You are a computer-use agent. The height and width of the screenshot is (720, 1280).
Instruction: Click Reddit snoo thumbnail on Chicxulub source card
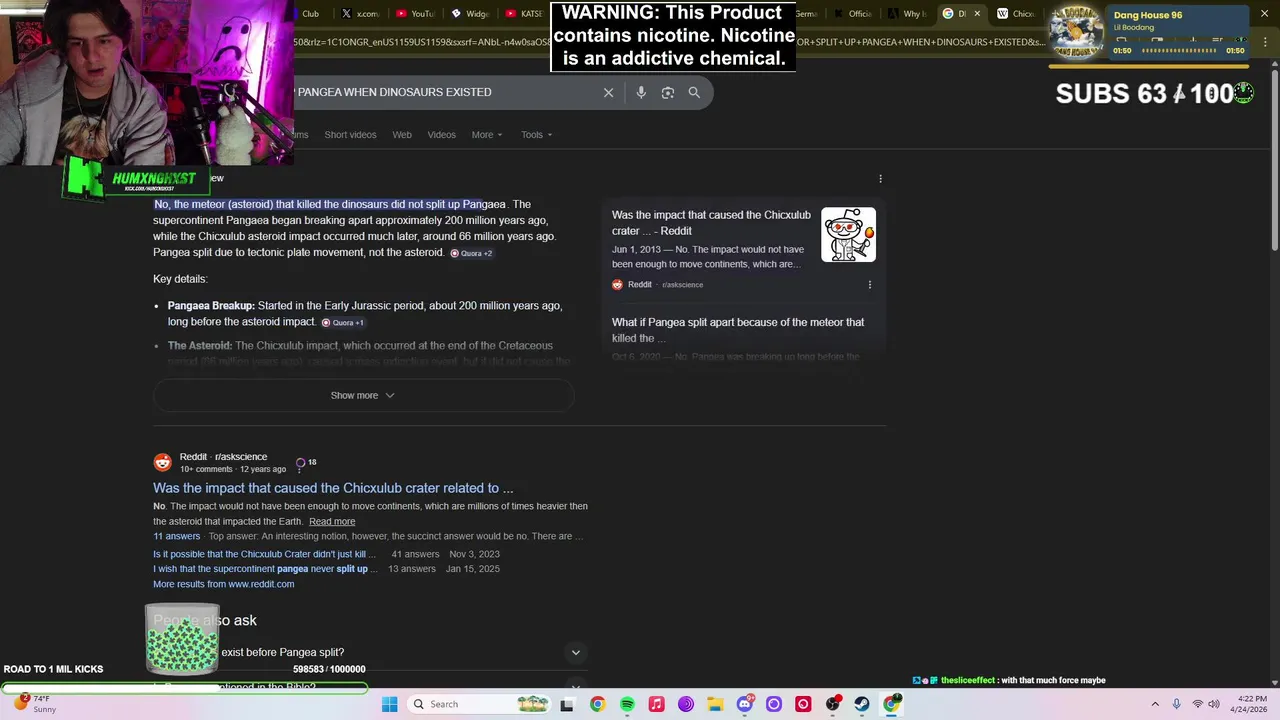tap(848, 235)
